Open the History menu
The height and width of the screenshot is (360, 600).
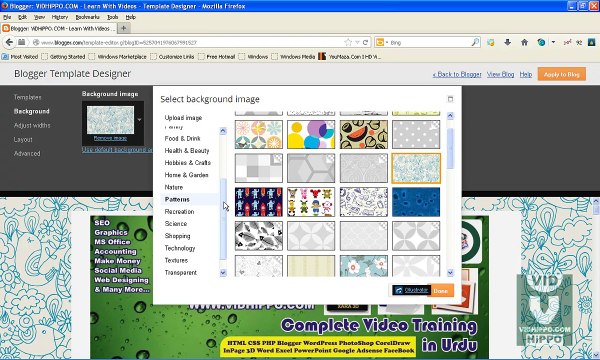tap(60, 17)
